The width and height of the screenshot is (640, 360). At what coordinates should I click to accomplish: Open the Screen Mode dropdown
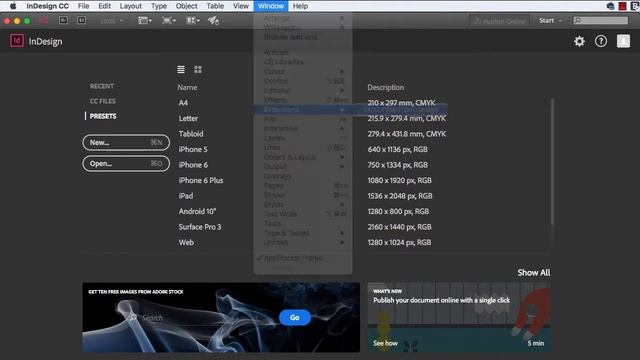[169, 20]
